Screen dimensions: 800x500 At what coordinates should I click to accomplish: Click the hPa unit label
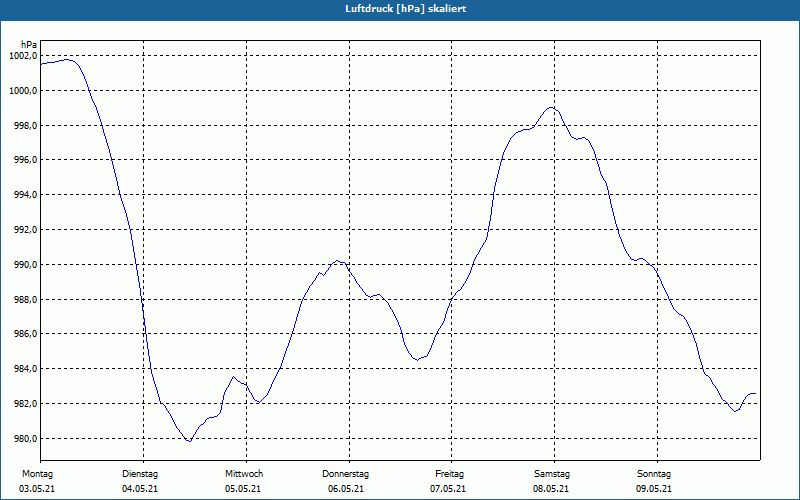click(29, 44)
